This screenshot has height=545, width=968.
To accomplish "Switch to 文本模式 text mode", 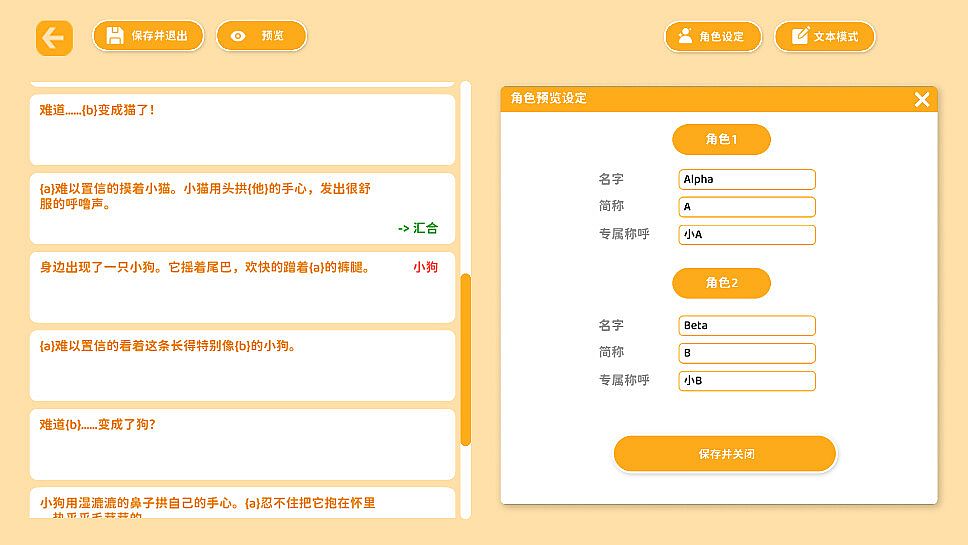I will pos(825,36).
